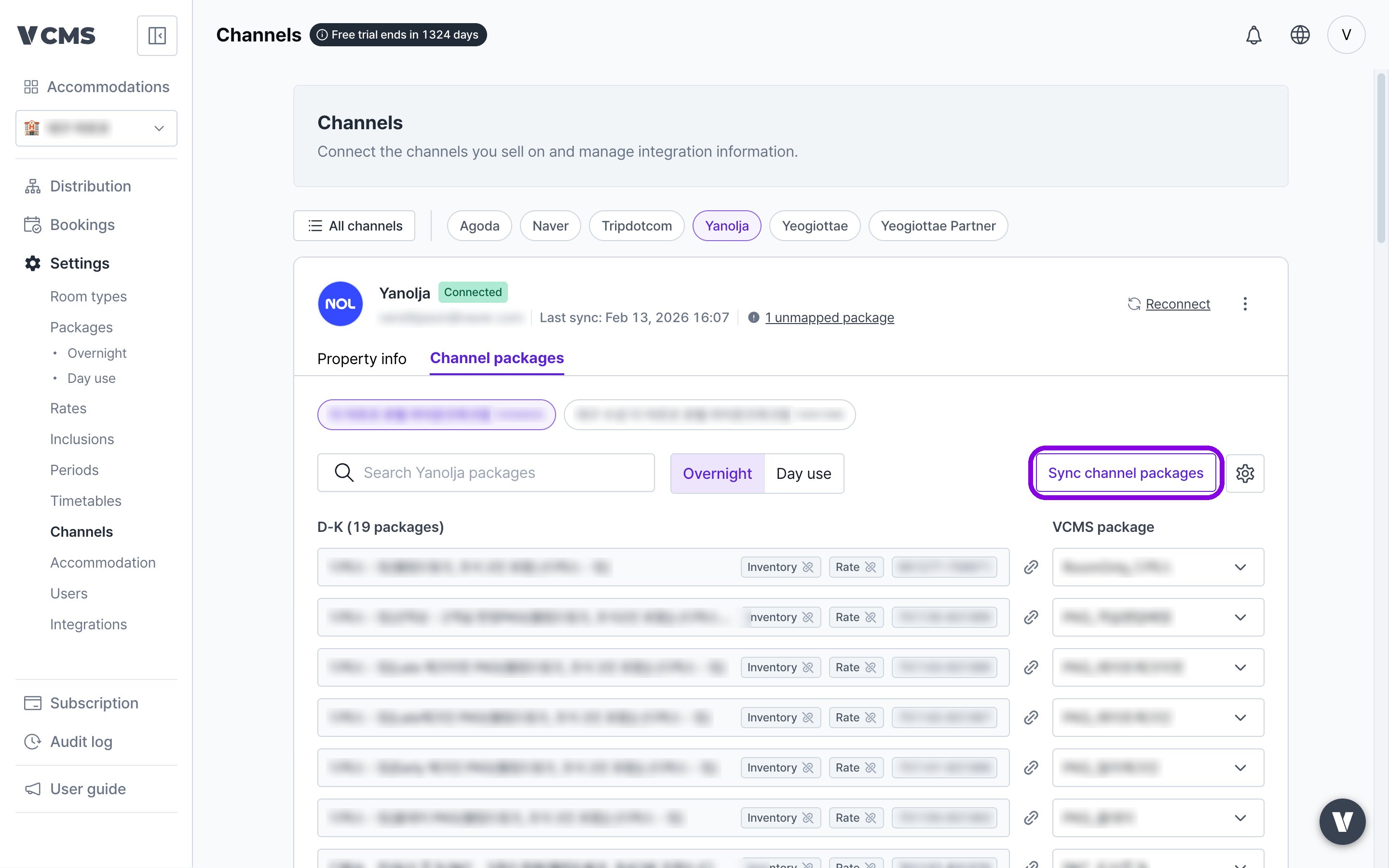Image resolution: width=1389 pixels, height=868 pixels.
Task: Click the Subscription card icon
Action: point(33,703)
